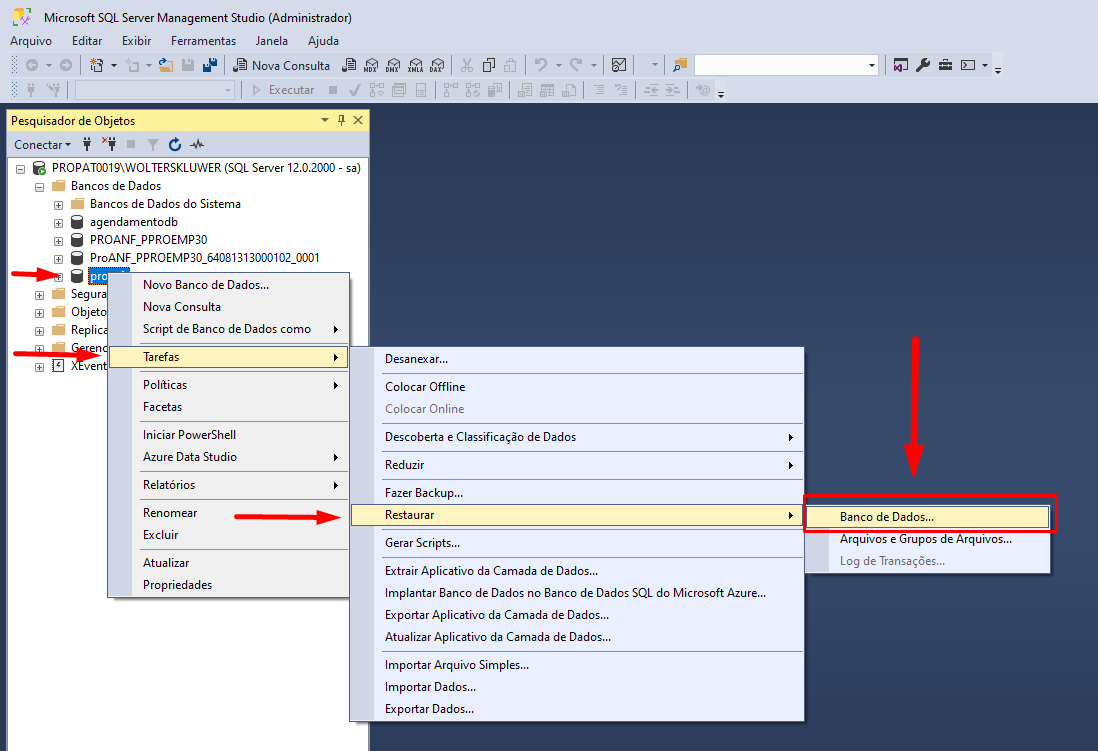Click the Open File folder icon

point(166,65)
